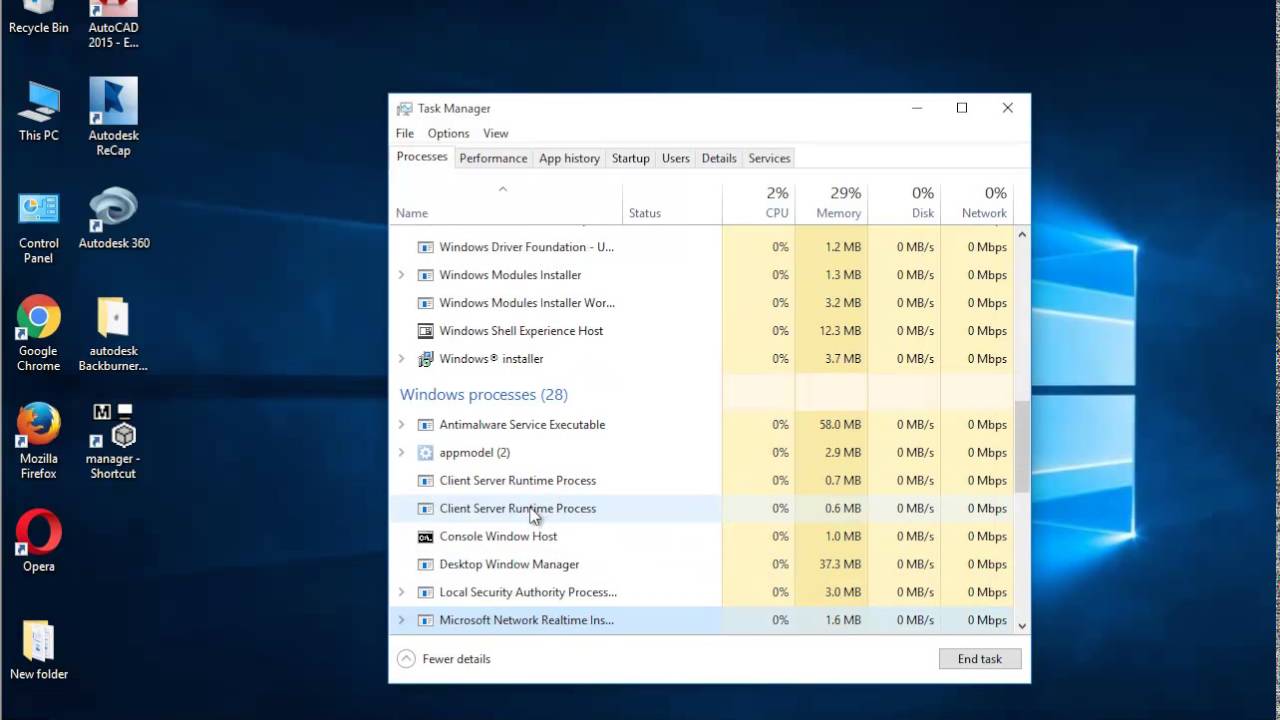Open the File menu
The image size is (1280, 720).
pos(405,133)
